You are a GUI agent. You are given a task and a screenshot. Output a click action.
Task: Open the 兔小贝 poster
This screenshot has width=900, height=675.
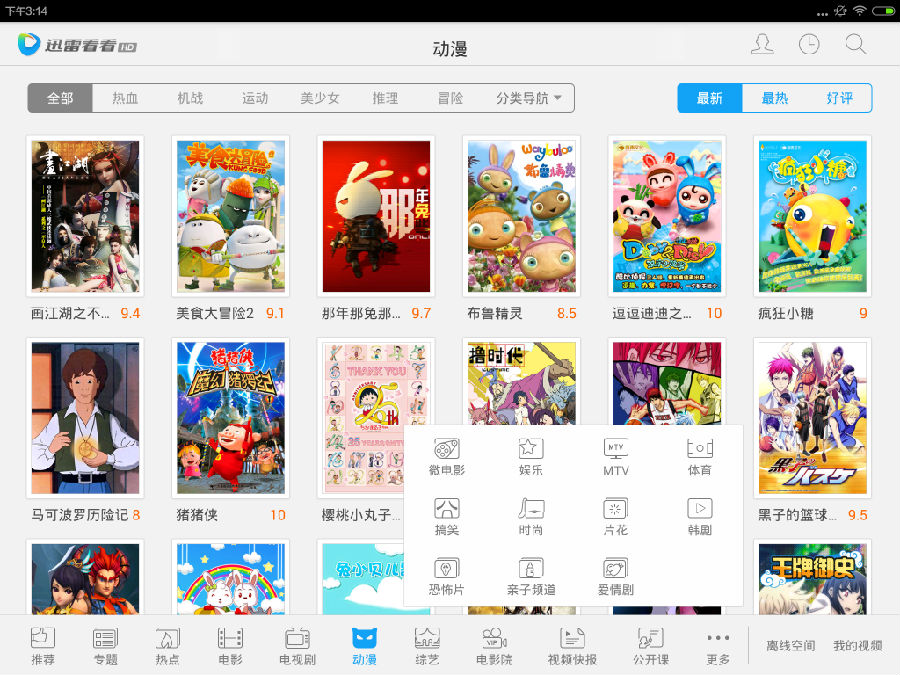[360, 577]
